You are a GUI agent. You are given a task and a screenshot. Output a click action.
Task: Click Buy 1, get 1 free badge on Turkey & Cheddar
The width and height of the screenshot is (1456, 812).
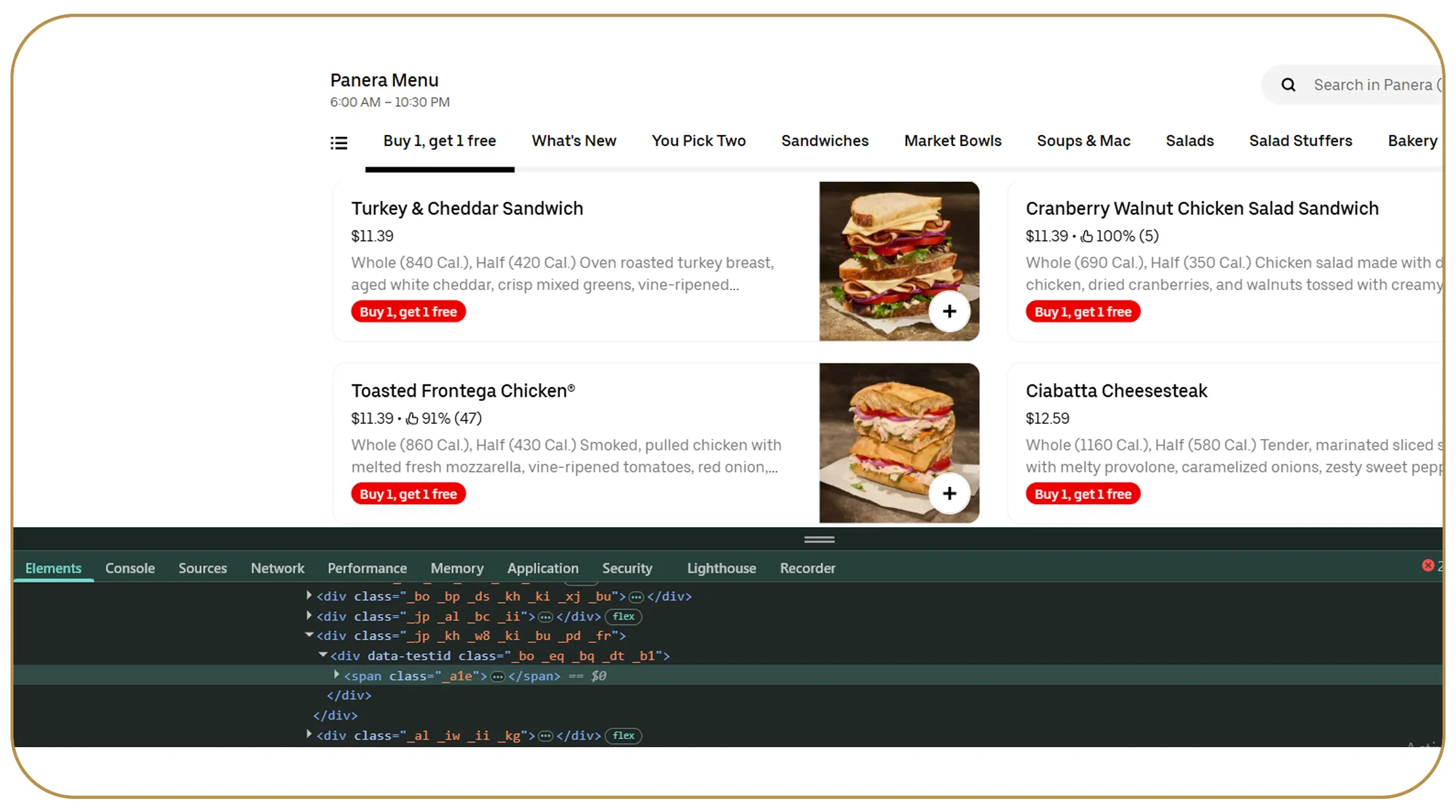408,312
